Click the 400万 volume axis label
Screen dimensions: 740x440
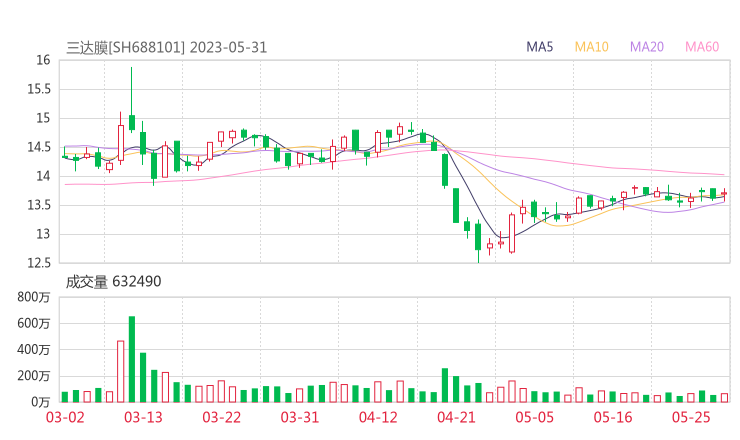[34, 350]
